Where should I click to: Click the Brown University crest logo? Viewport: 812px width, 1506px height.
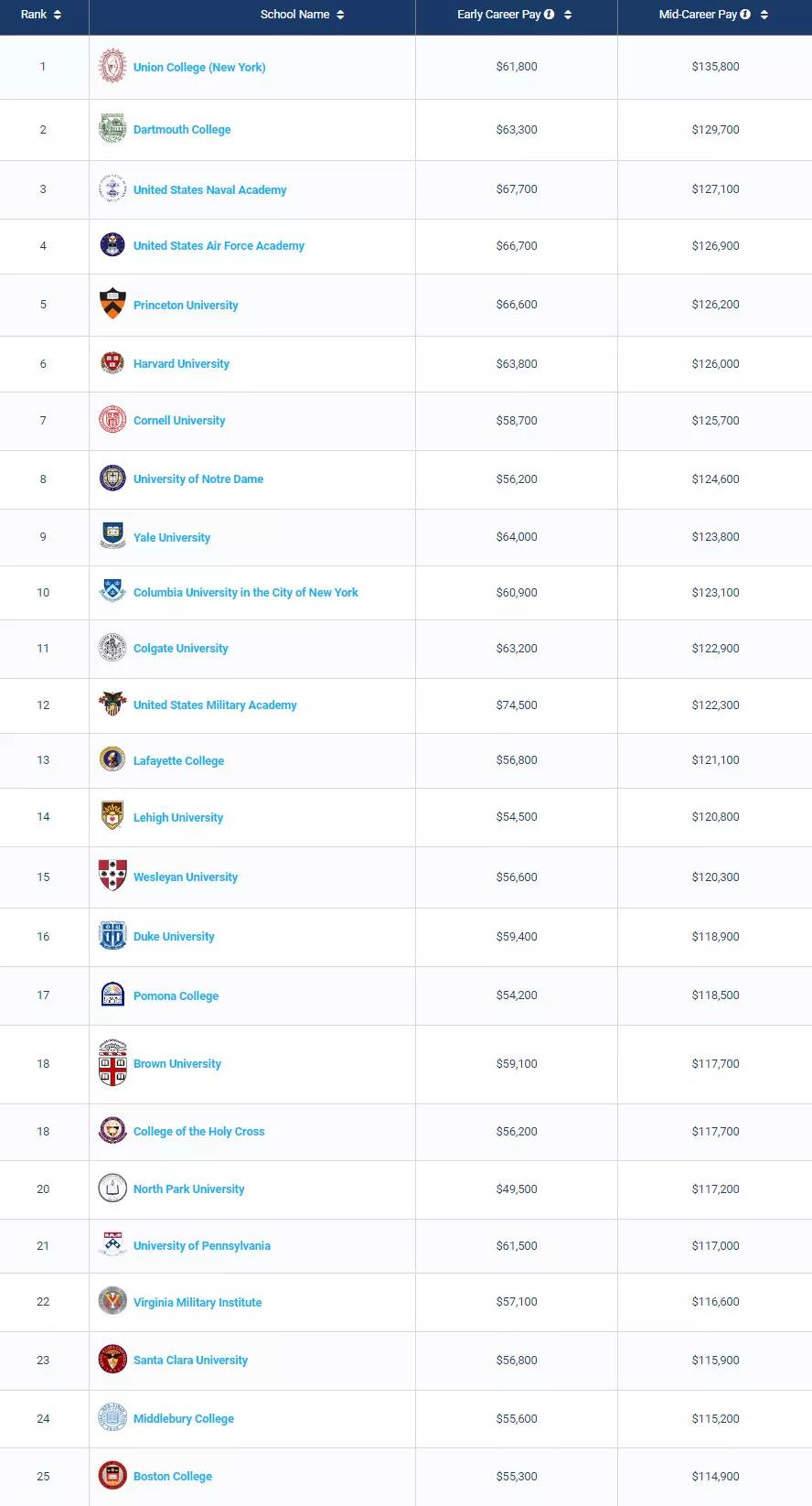pyautogui.click(x=112, y=1063)
